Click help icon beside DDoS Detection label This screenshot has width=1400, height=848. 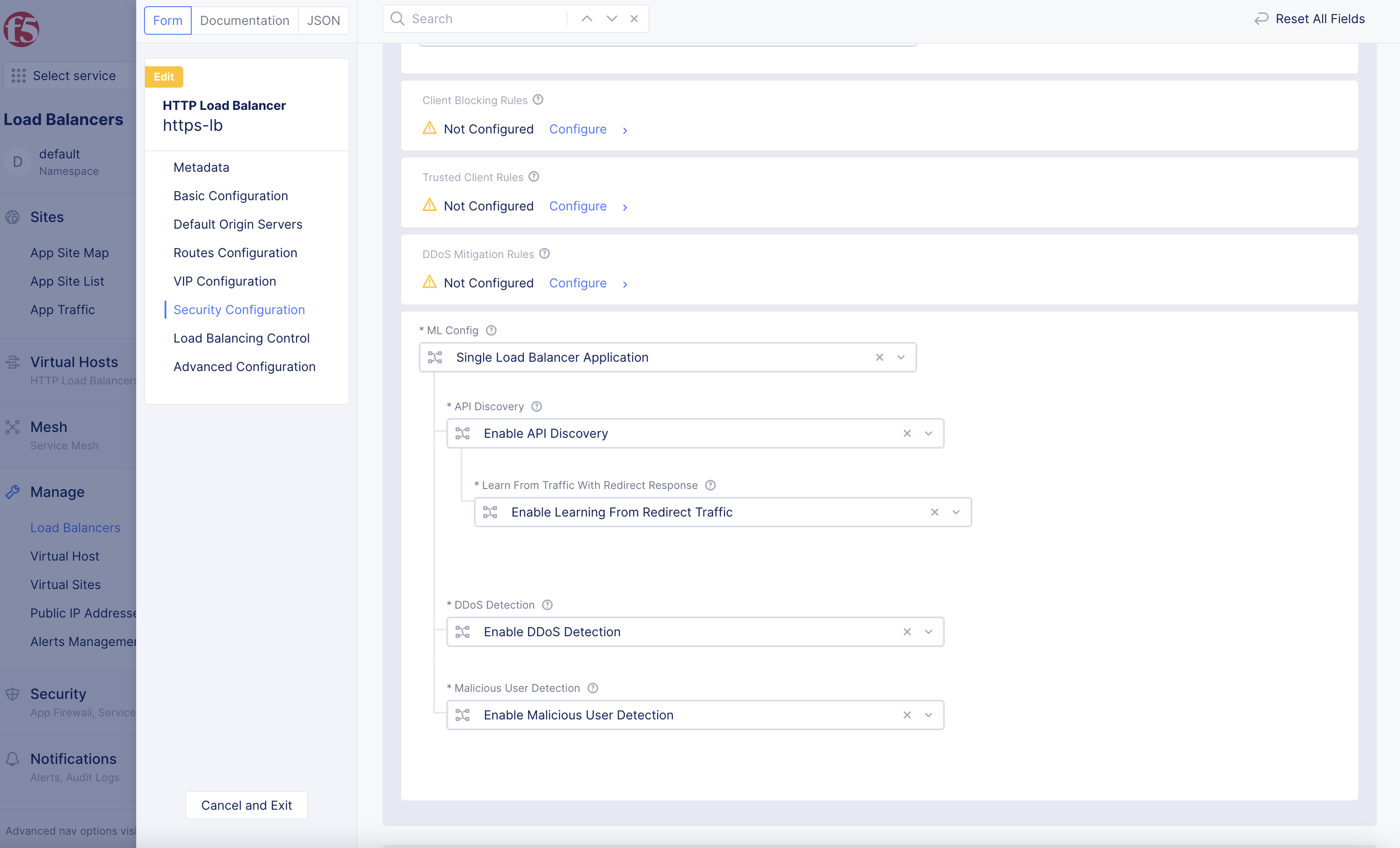point(547,605)
